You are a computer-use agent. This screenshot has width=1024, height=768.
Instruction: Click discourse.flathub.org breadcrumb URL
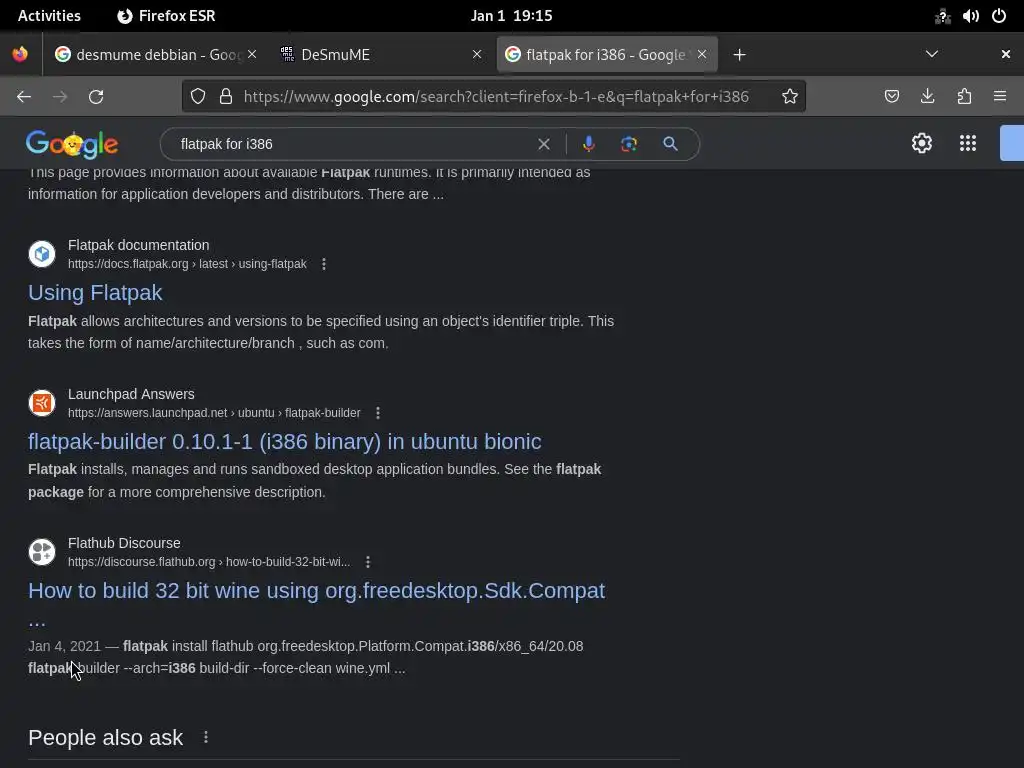tap(209, 562)
